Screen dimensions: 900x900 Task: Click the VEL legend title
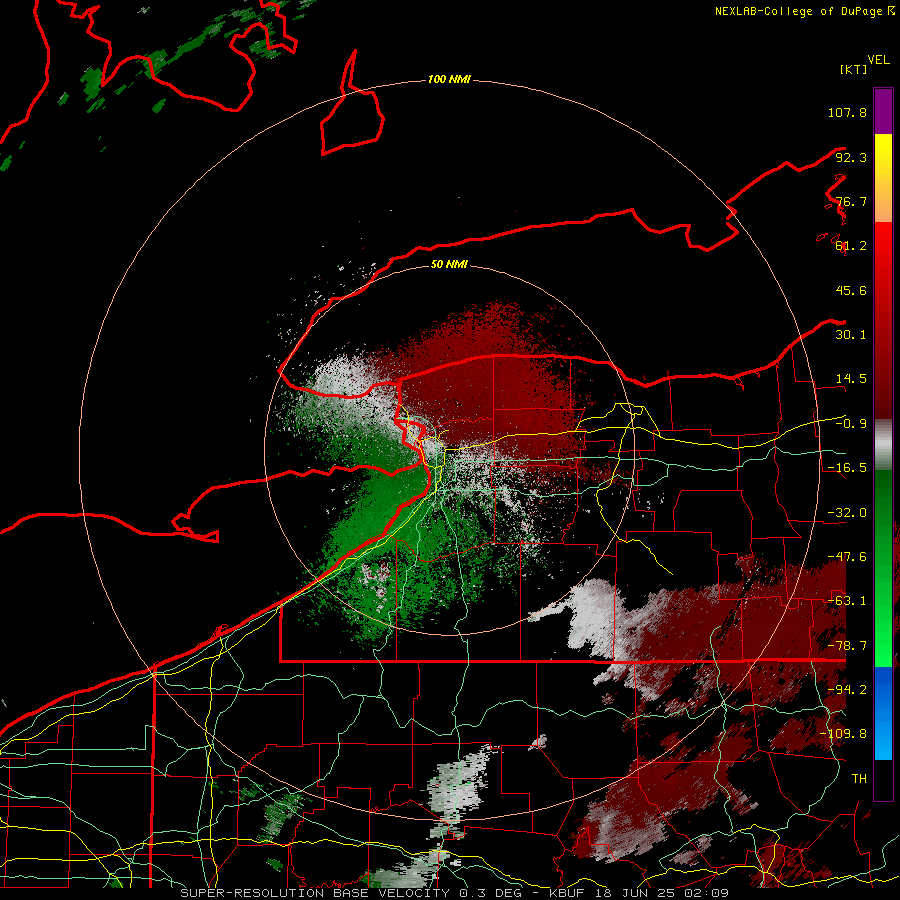[878, 60]
